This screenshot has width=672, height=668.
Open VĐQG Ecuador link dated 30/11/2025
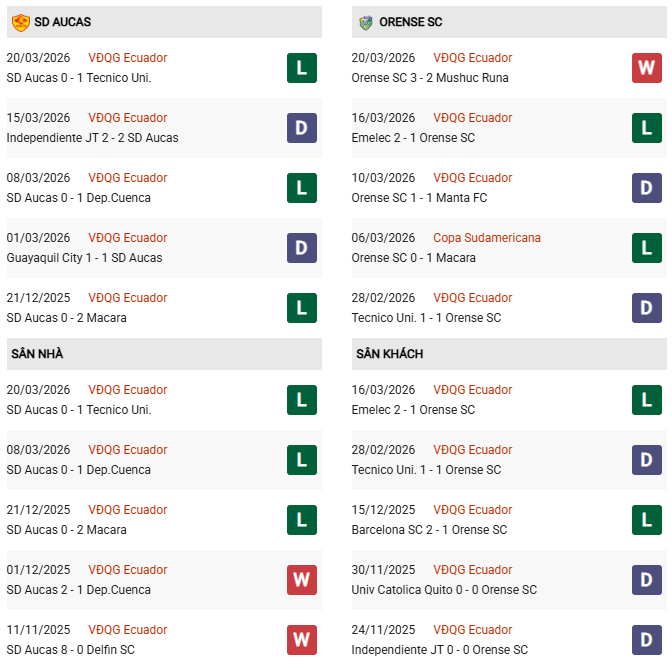pyautogui.click(x=472, y=570)
